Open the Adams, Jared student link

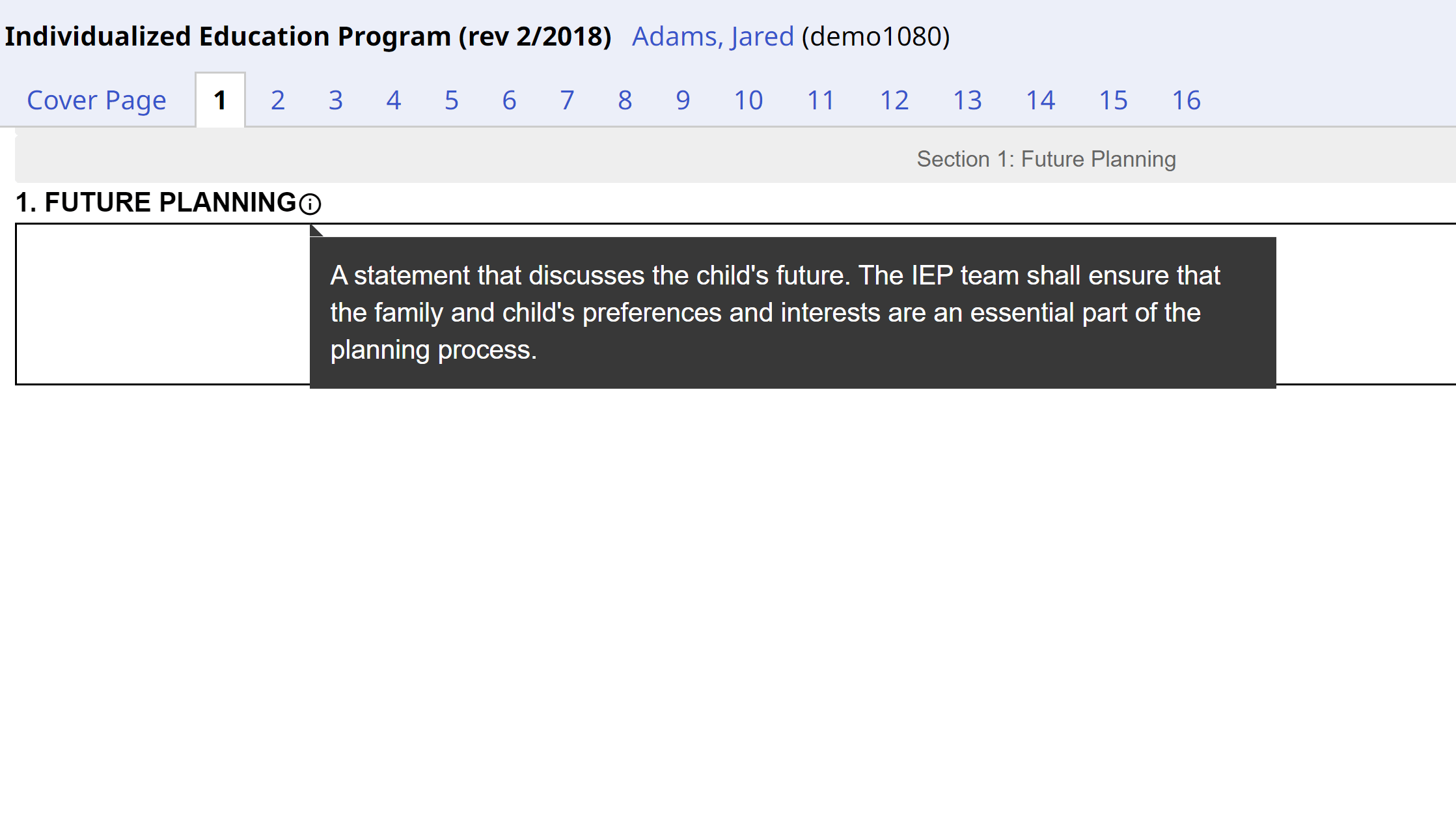click(x=713, y=36)
